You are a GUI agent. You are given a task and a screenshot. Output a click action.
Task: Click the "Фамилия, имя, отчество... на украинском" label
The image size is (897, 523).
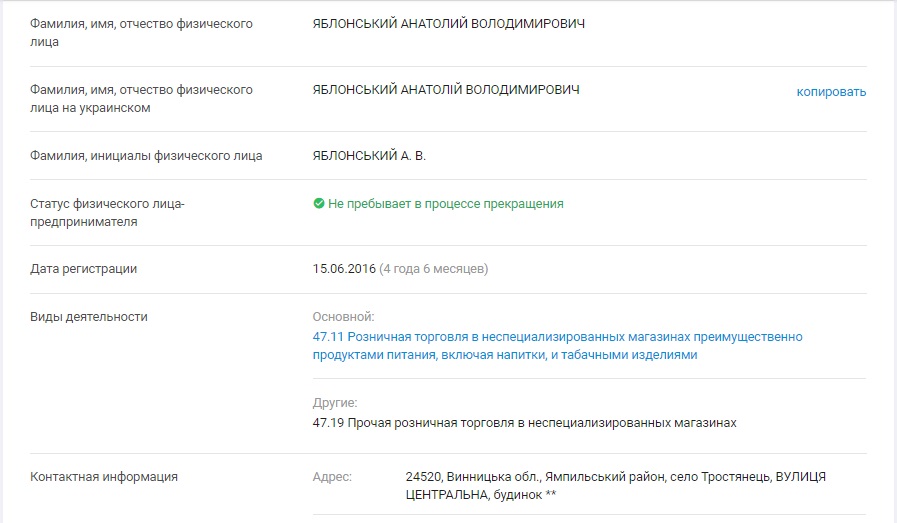tap(141, 99)
